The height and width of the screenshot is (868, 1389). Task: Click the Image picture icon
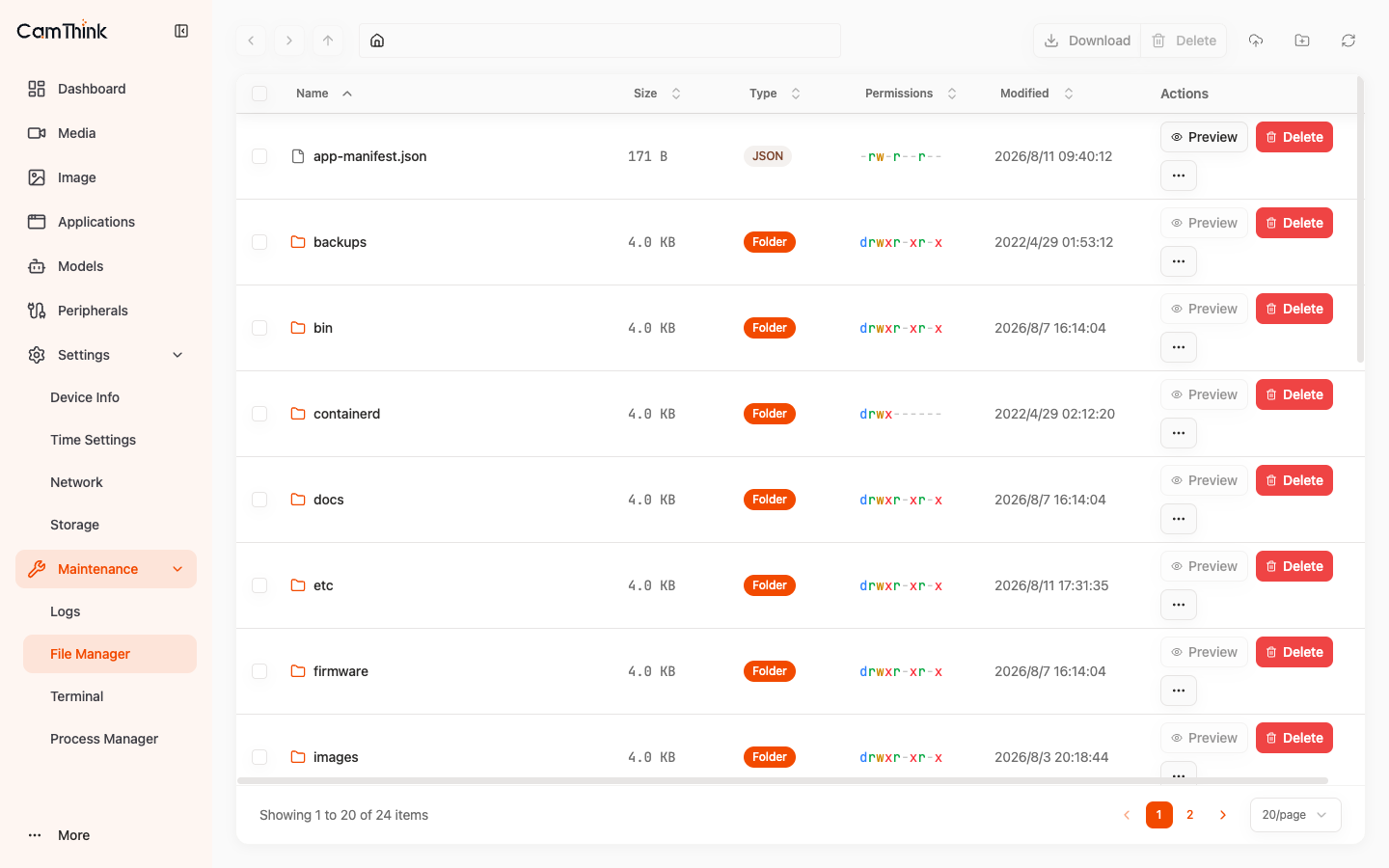[x=37, y=177]
